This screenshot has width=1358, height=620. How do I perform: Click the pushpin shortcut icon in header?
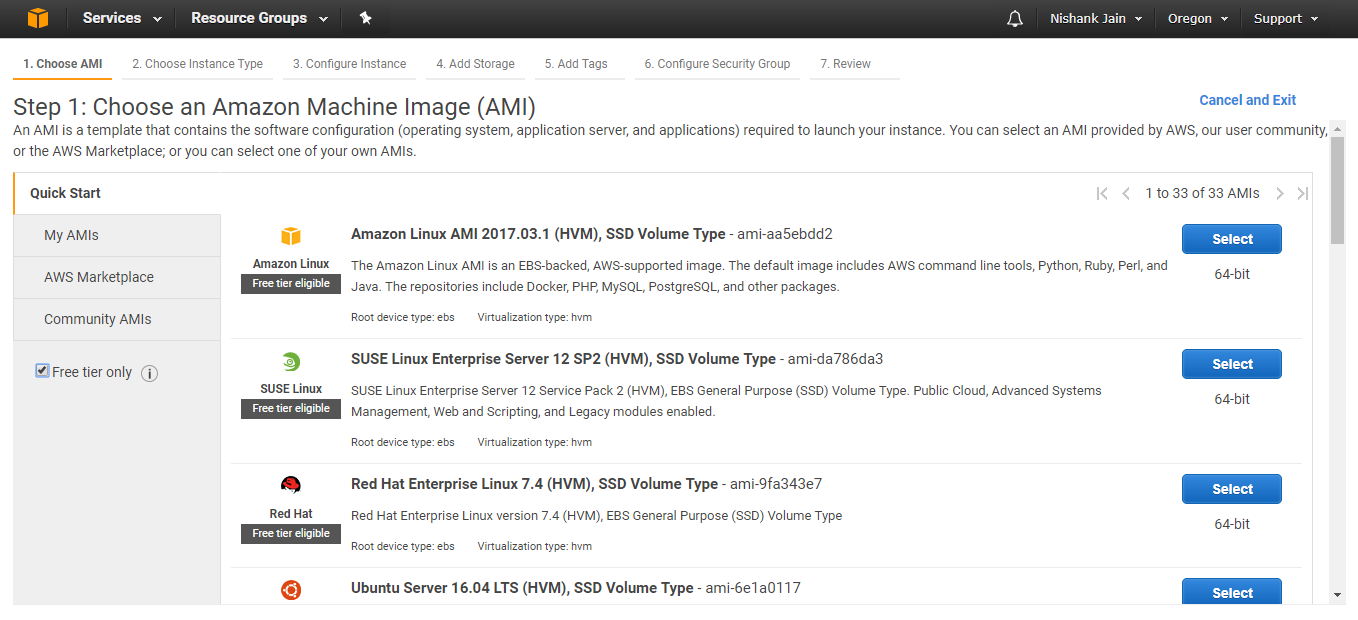365,18
